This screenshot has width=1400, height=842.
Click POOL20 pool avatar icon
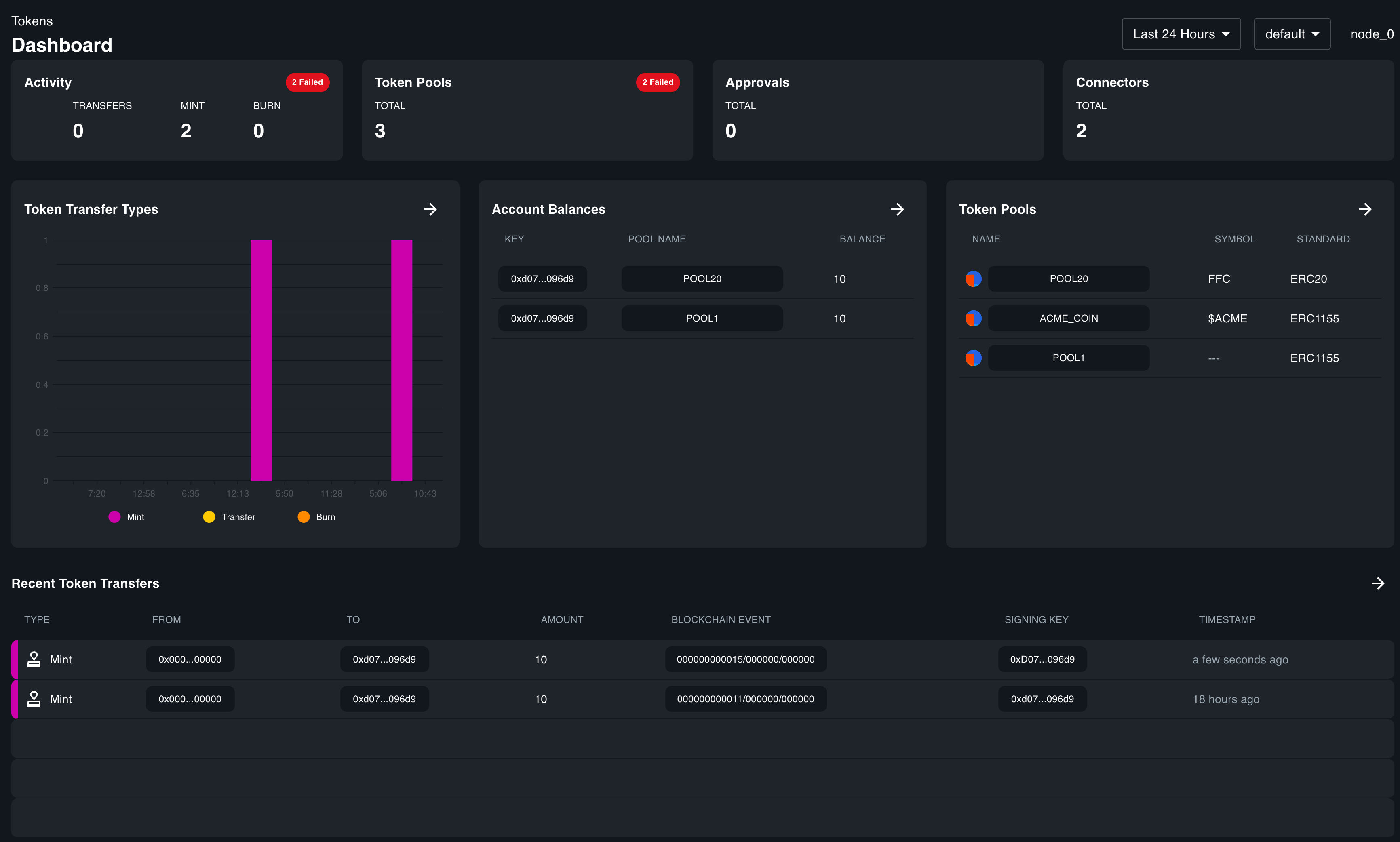973,279
